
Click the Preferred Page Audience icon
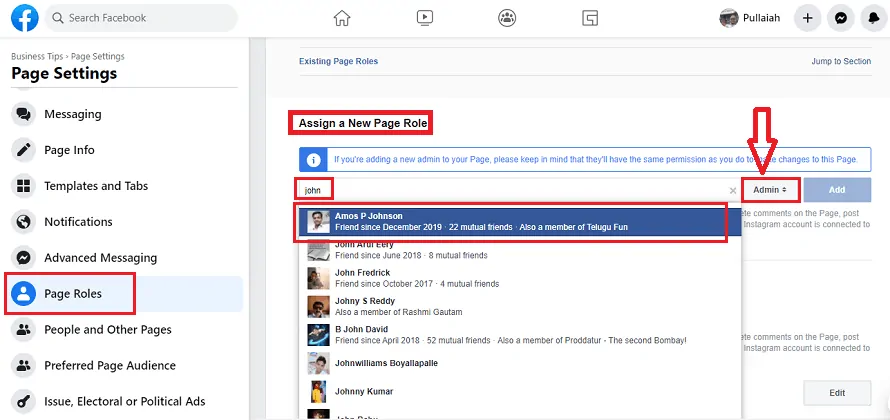pyautogui.click(x=23, y=366)
